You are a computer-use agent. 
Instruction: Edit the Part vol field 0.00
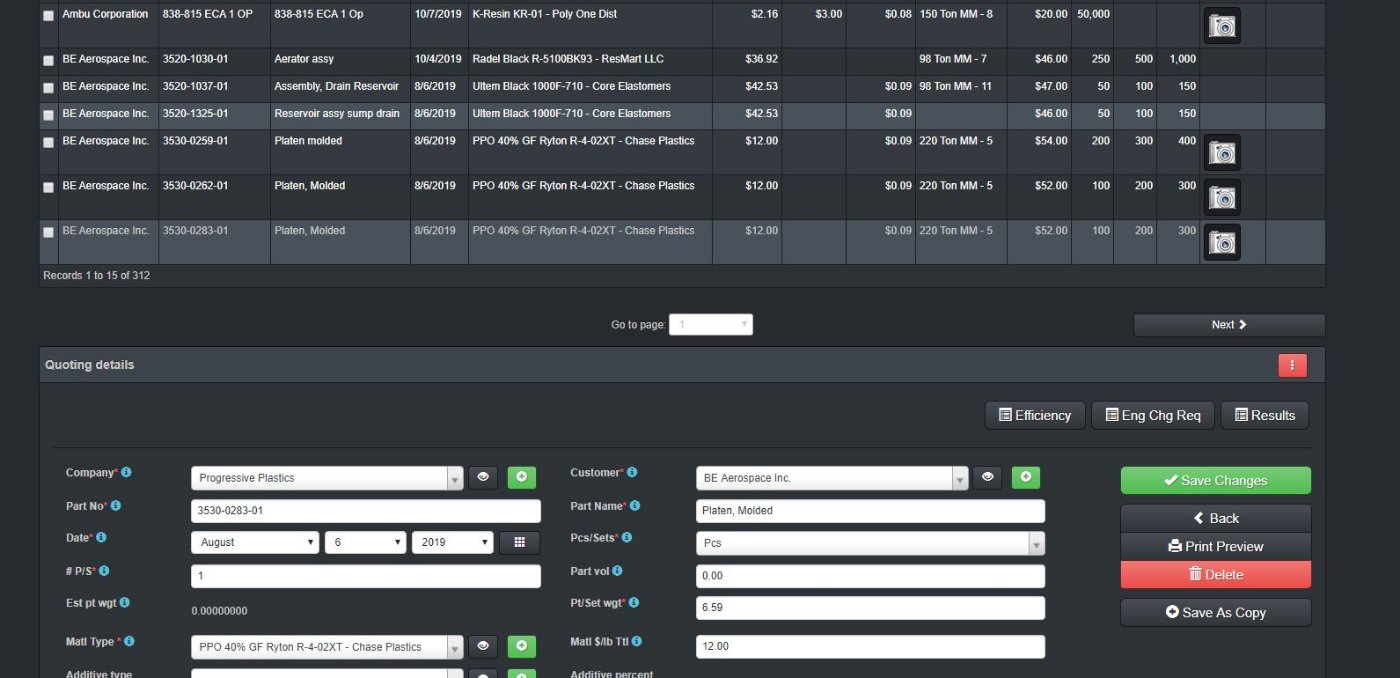point(870,576)
